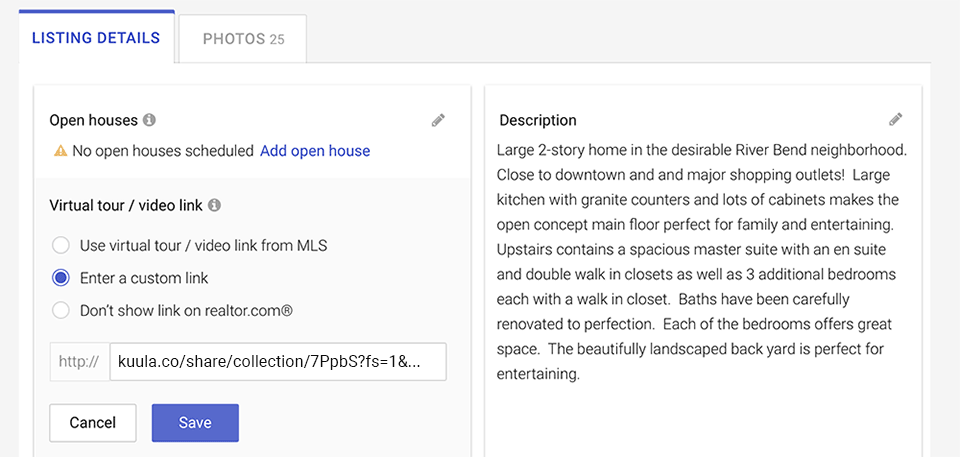This screenshot has width=960, height=457.
Task: Click the Open houses heading
Action: tap(93, 120)
